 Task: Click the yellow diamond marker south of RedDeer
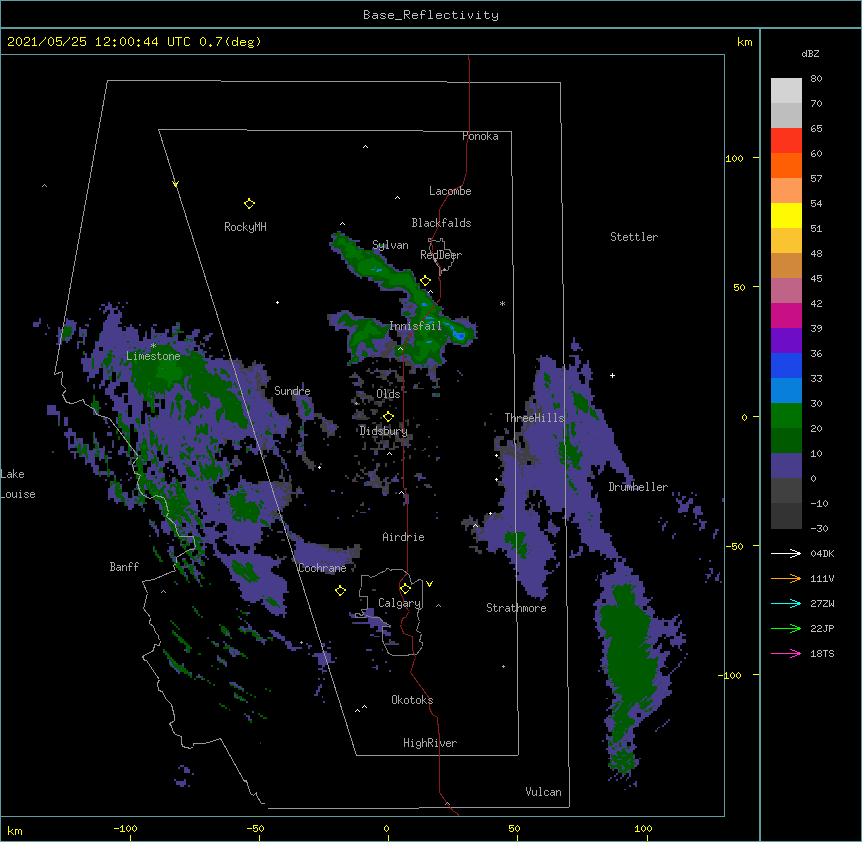coord(425,281)
